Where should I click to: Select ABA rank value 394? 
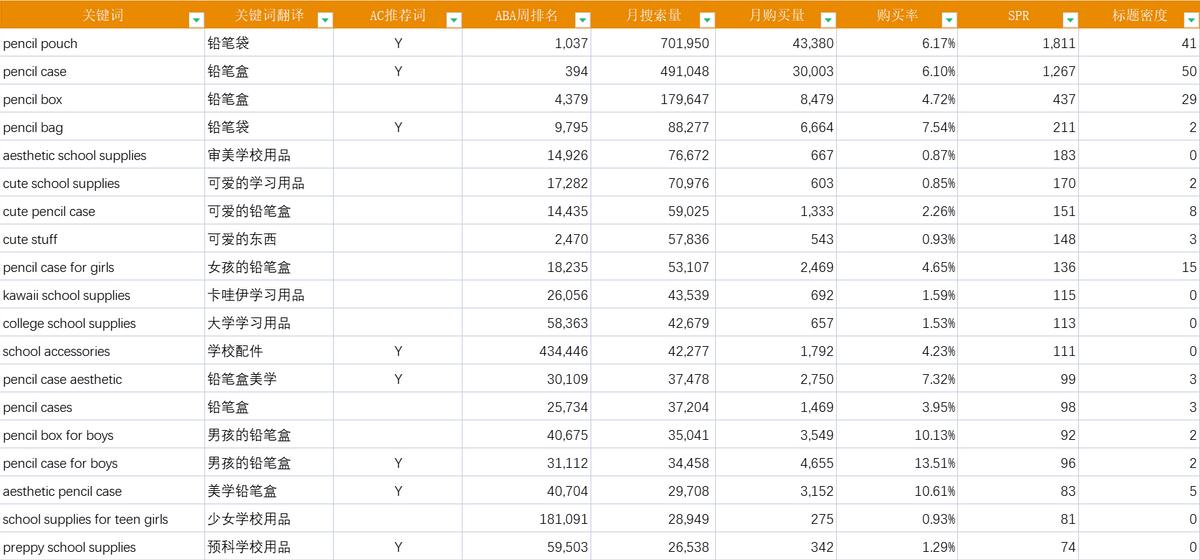(527, 71)
